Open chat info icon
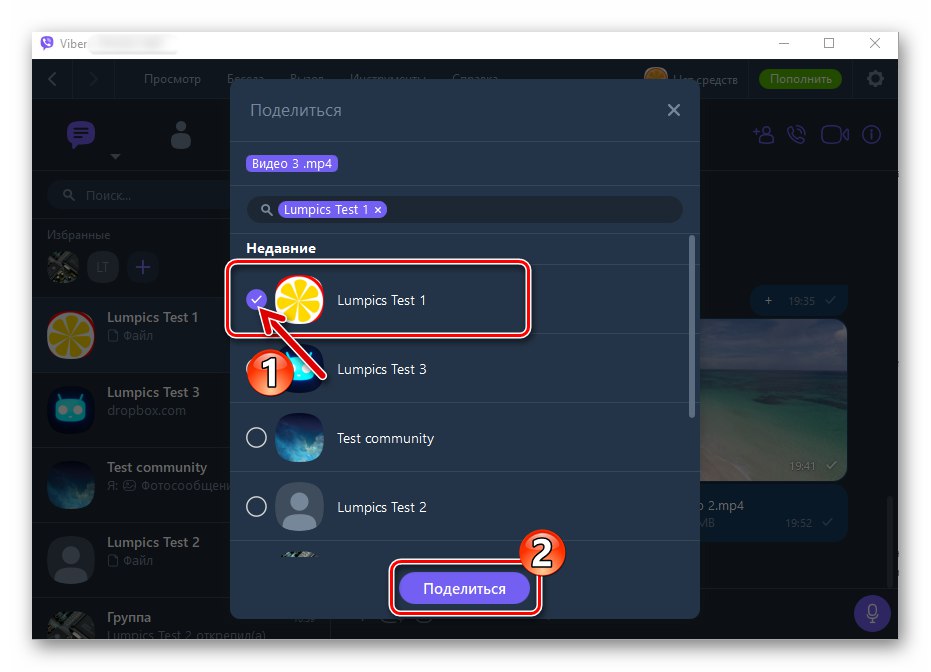The image size is (931, 672). click(871, 135)
